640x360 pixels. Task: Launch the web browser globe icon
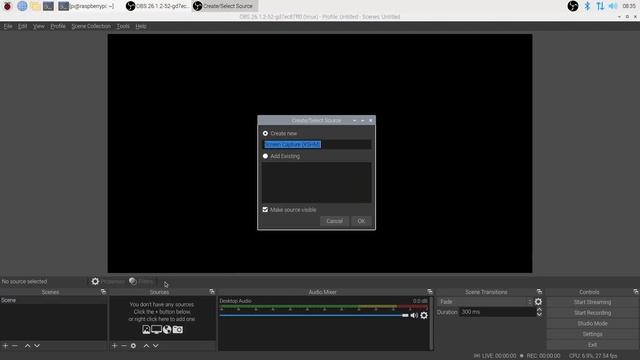point(22,6)
